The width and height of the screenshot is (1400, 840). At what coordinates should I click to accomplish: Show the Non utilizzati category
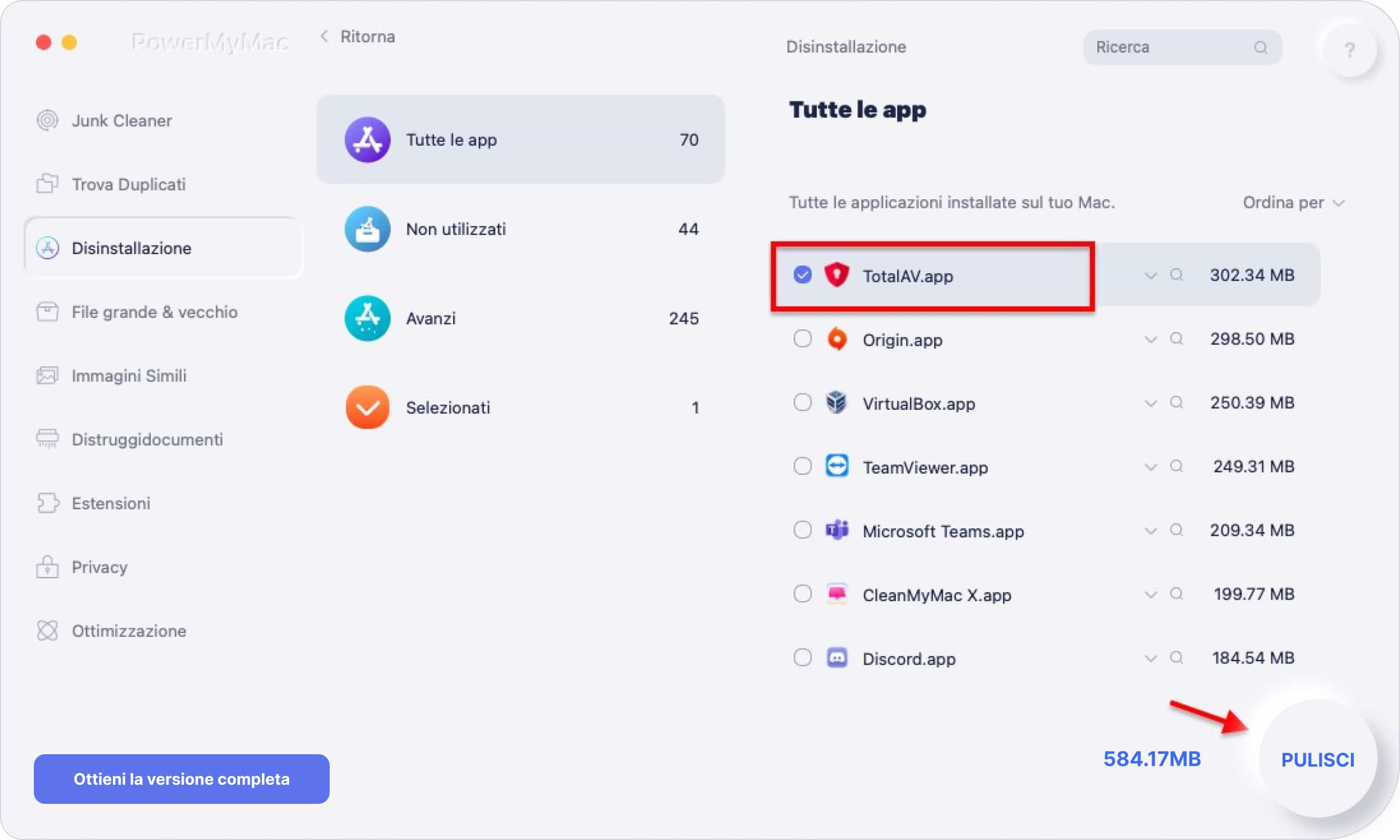tap(520, 229)
